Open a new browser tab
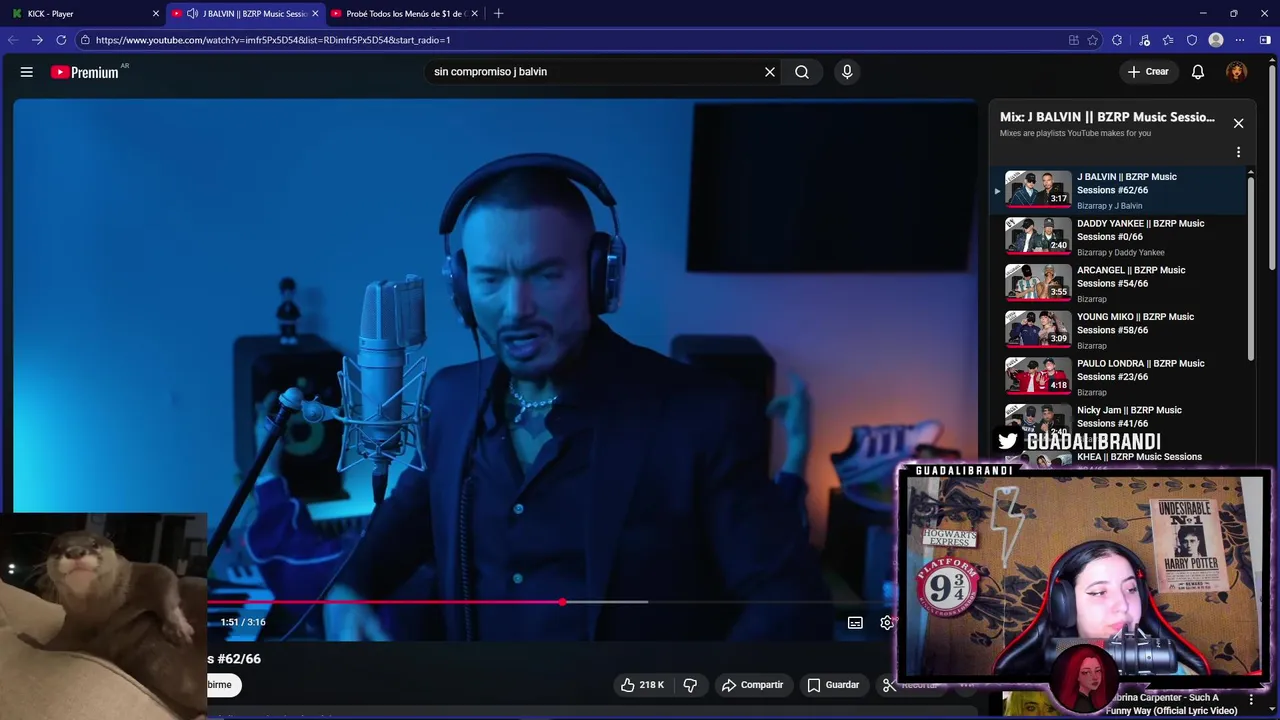Screen dimensions: 1280x720 498,14
